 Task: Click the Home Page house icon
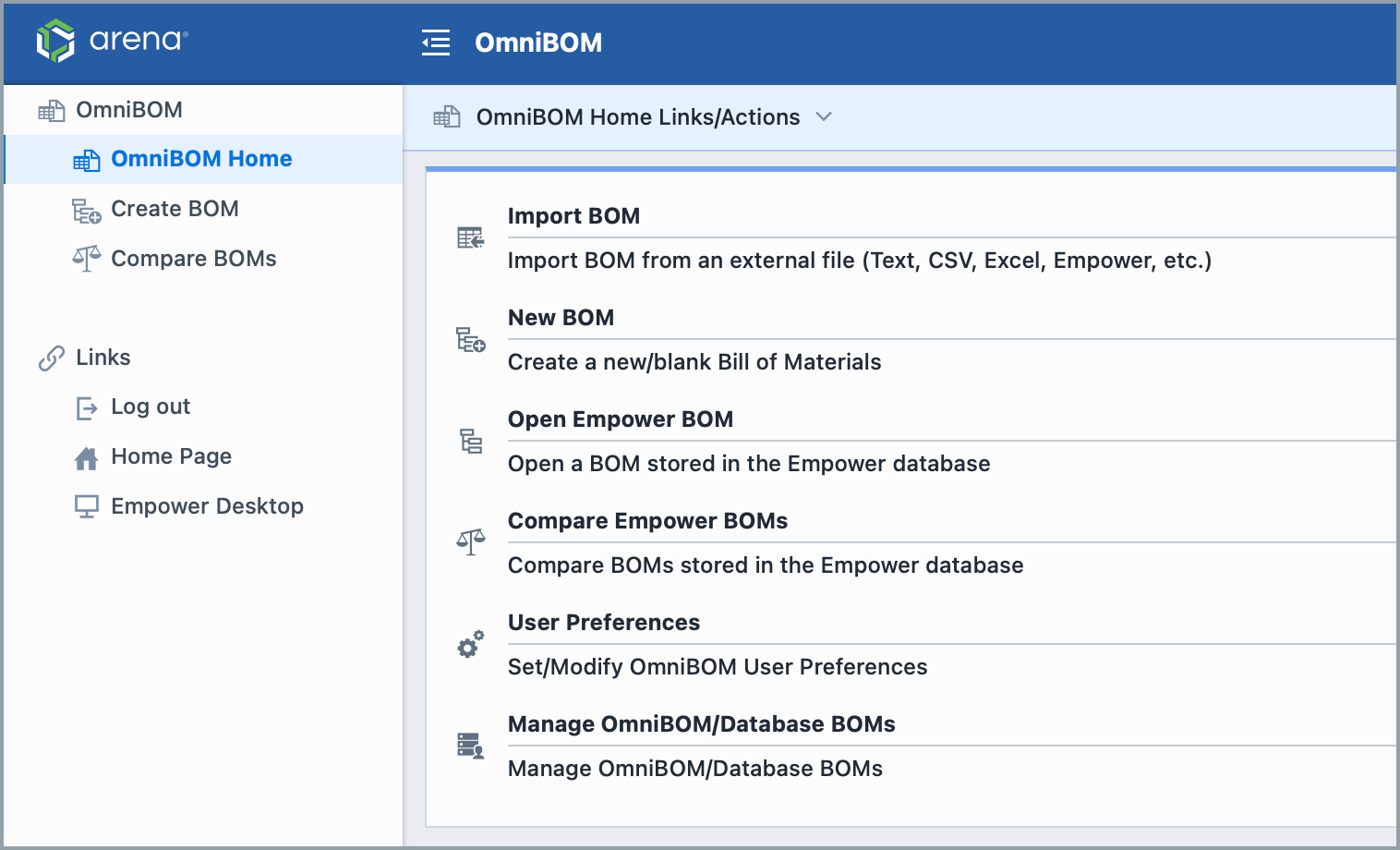coord(87,458)
